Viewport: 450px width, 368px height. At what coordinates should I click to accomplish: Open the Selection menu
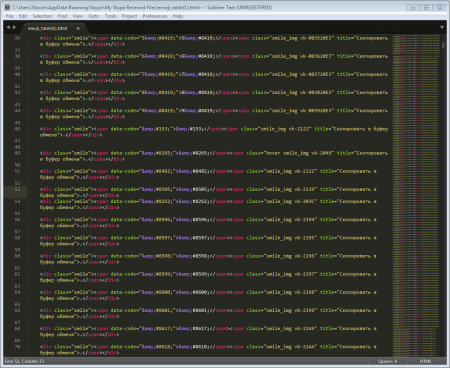coord(42,16)
